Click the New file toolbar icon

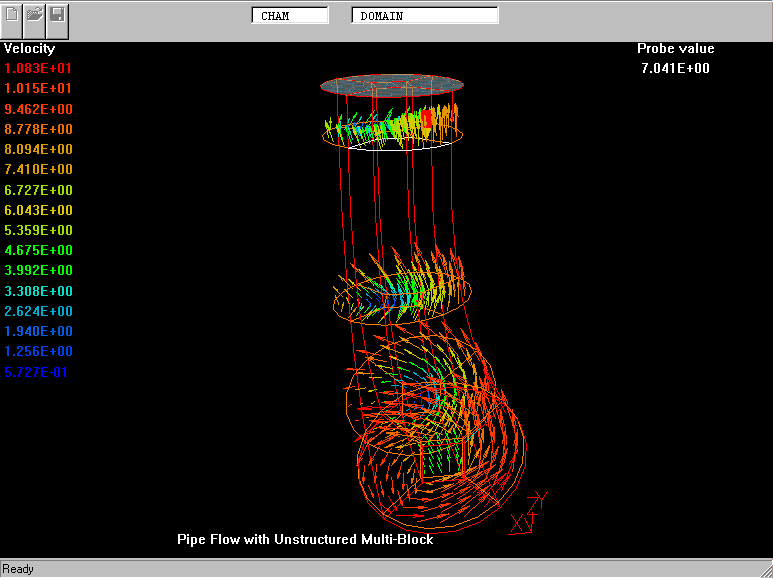pyautogui.click(x=13, y=16)
